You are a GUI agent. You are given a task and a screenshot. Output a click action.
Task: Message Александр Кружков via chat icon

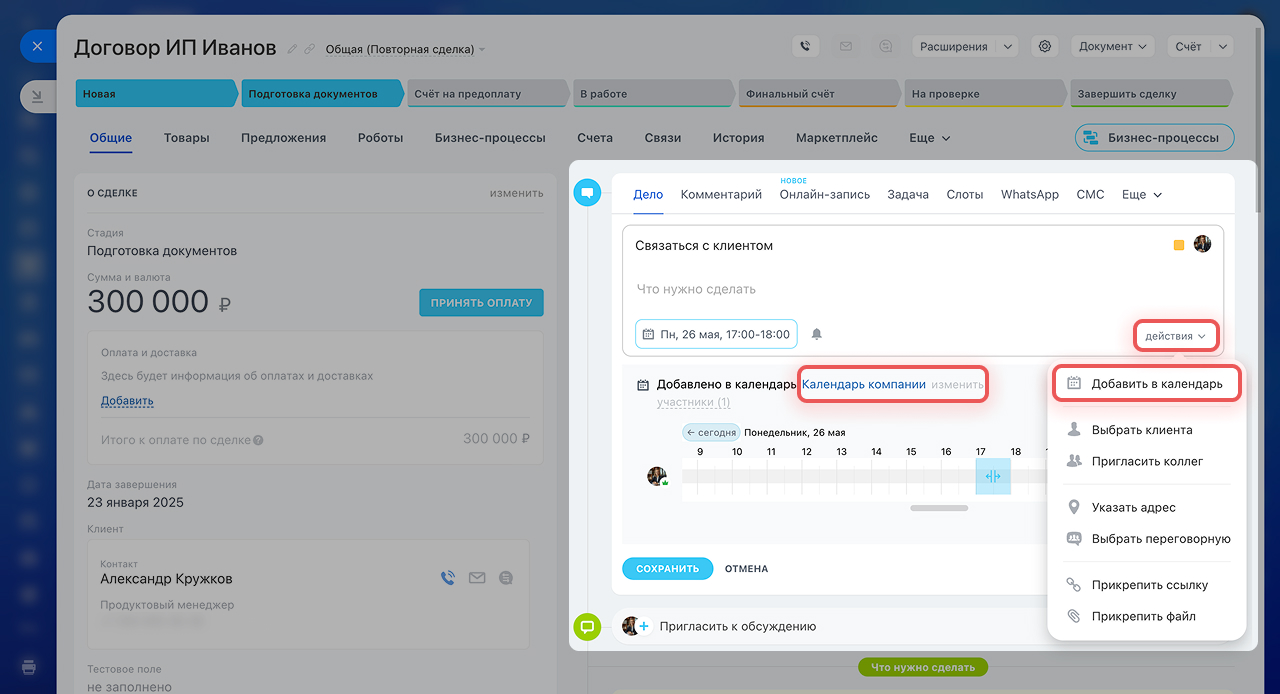pyautogui.click(x=506, y=577)
